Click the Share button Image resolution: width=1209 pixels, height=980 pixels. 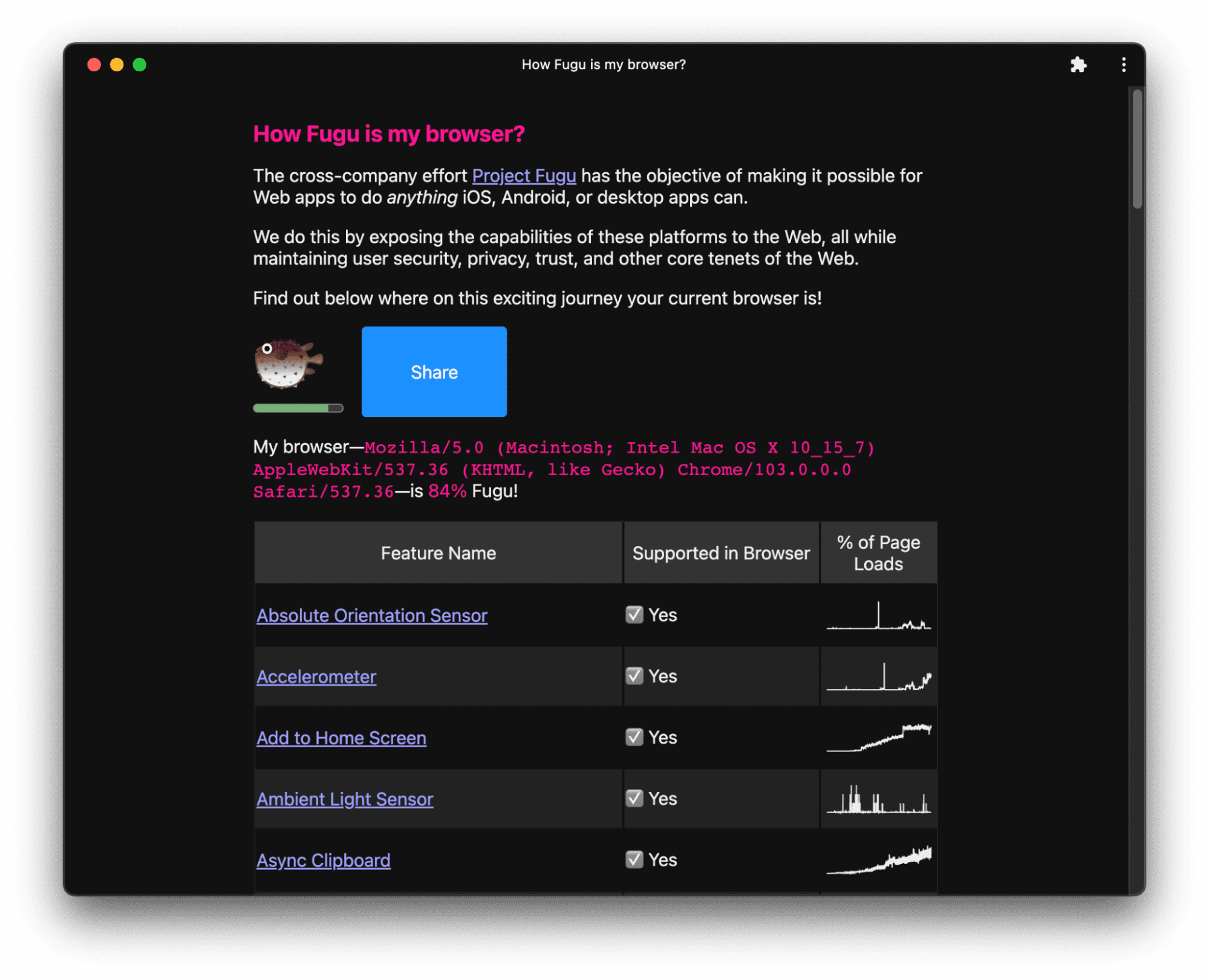tap(434, 372)
